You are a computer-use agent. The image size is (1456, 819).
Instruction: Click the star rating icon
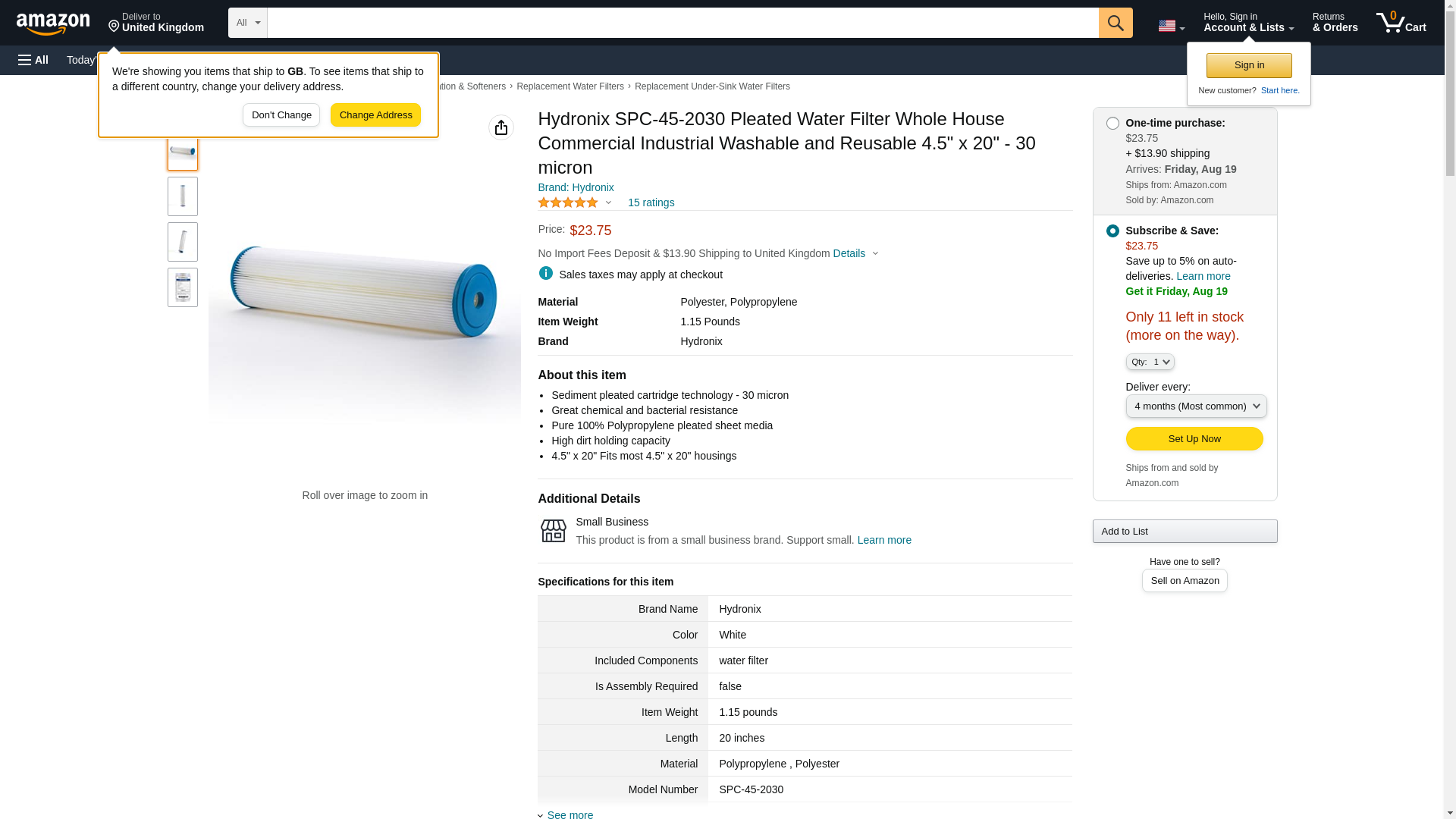pyautogui.click(x=567, y=202)
